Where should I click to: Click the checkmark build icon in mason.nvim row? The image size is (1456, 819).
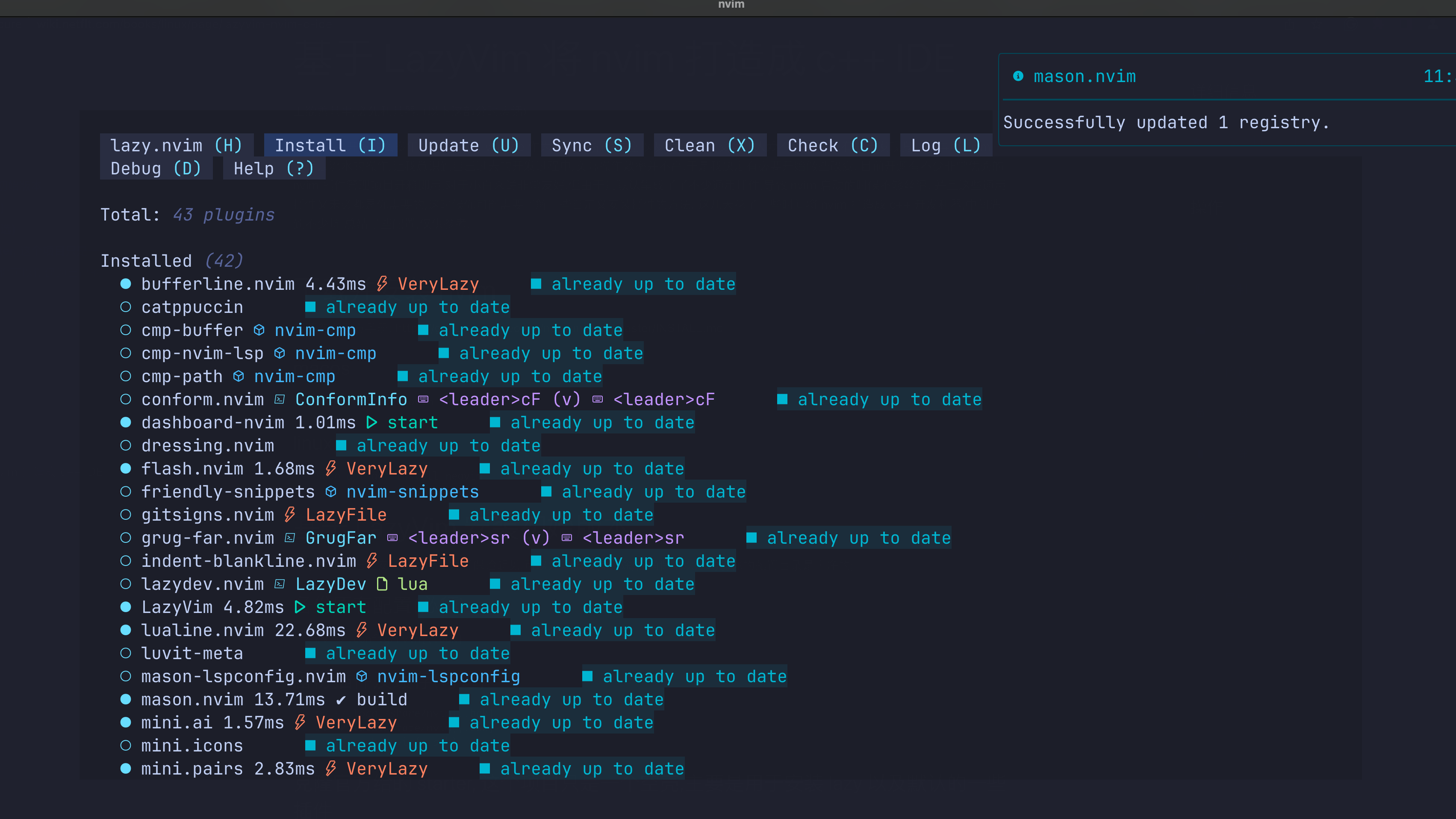[341, 700]
